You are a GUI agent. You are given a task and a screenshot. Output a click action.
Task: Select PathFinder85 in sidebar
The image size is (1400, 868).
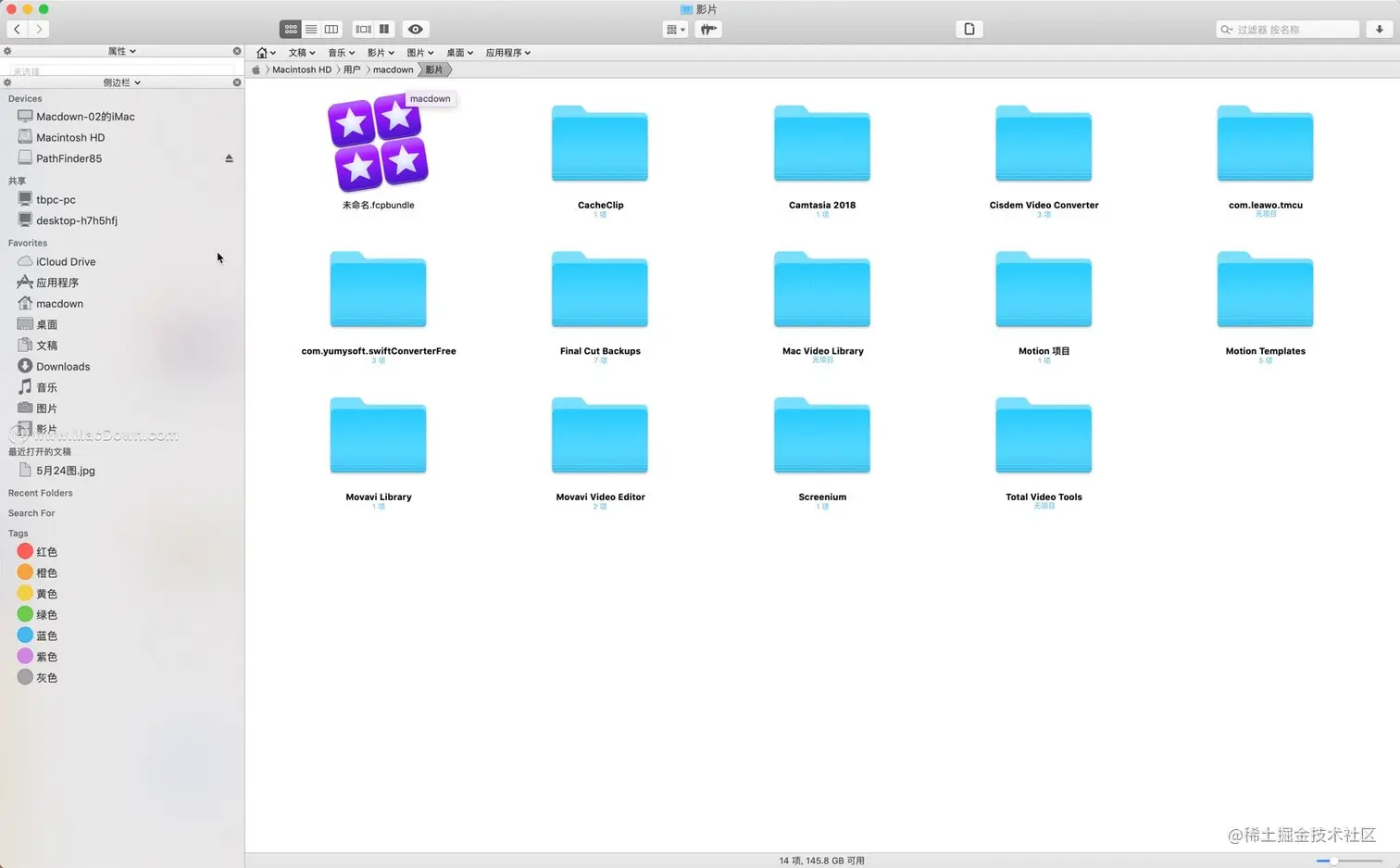[69, 158]
